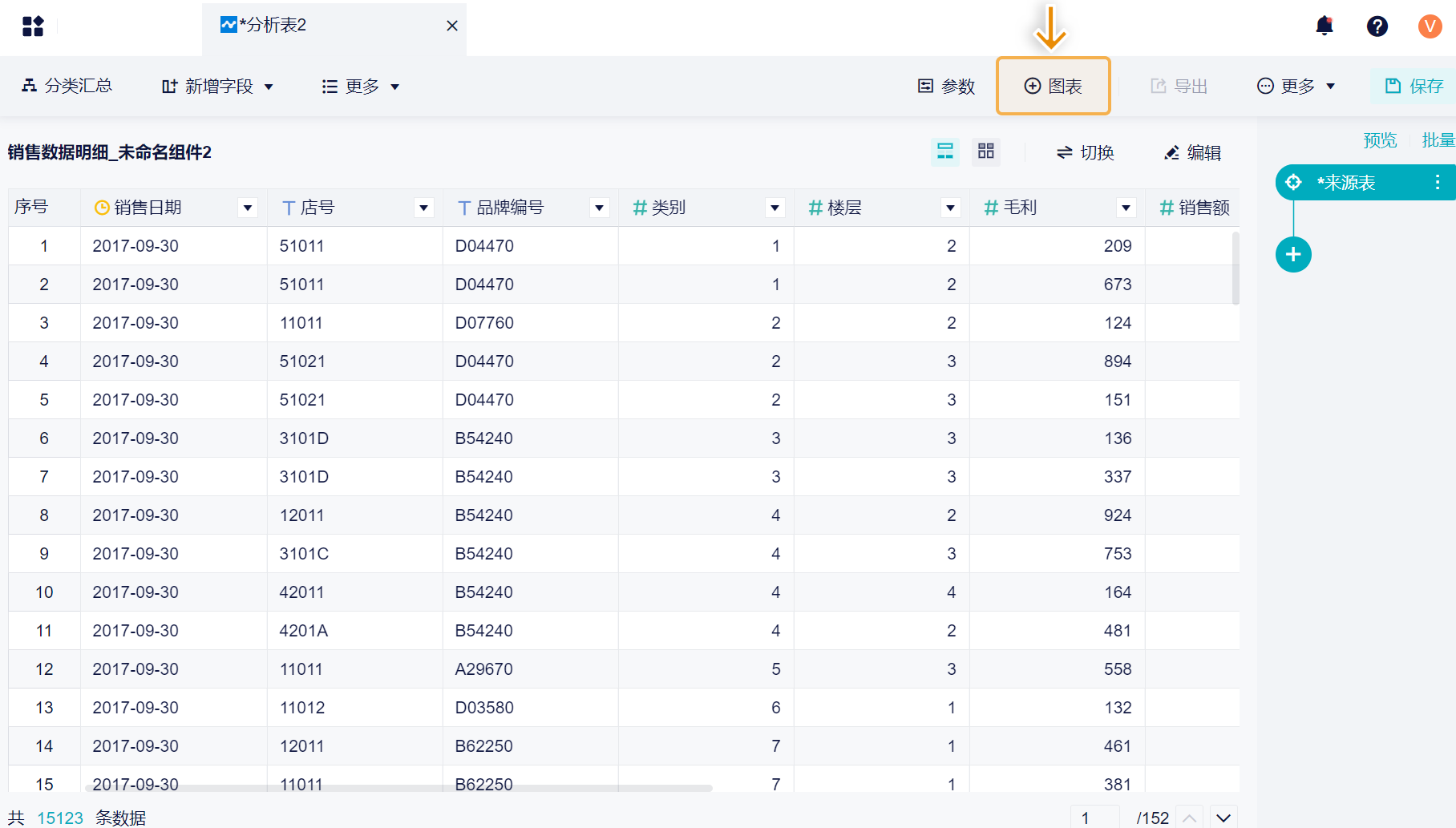
Task: Open the help question mark icon
Action: (x=1377, y=26)
